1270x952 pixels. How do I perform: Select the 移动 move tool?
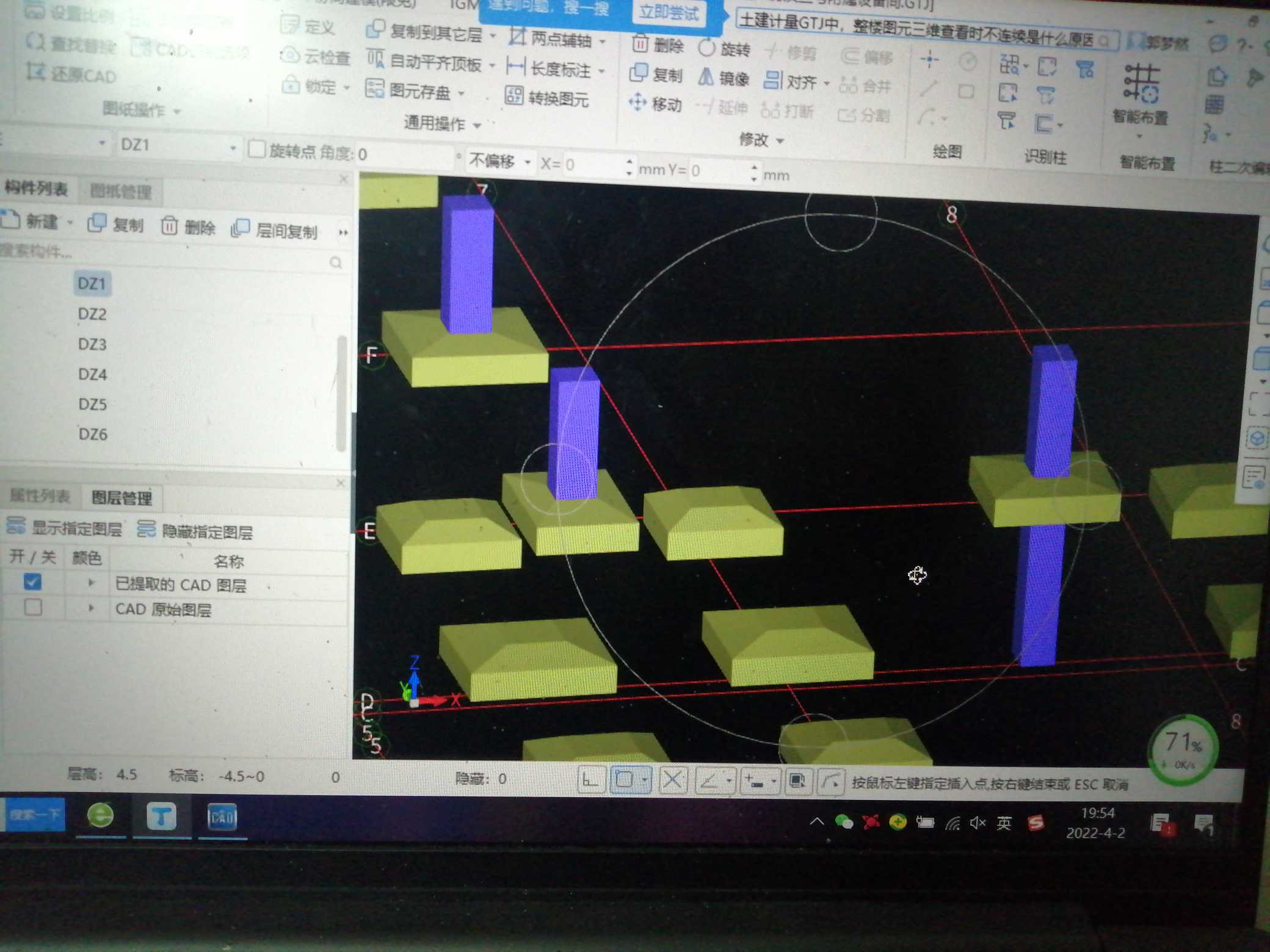tap(655, 104)
